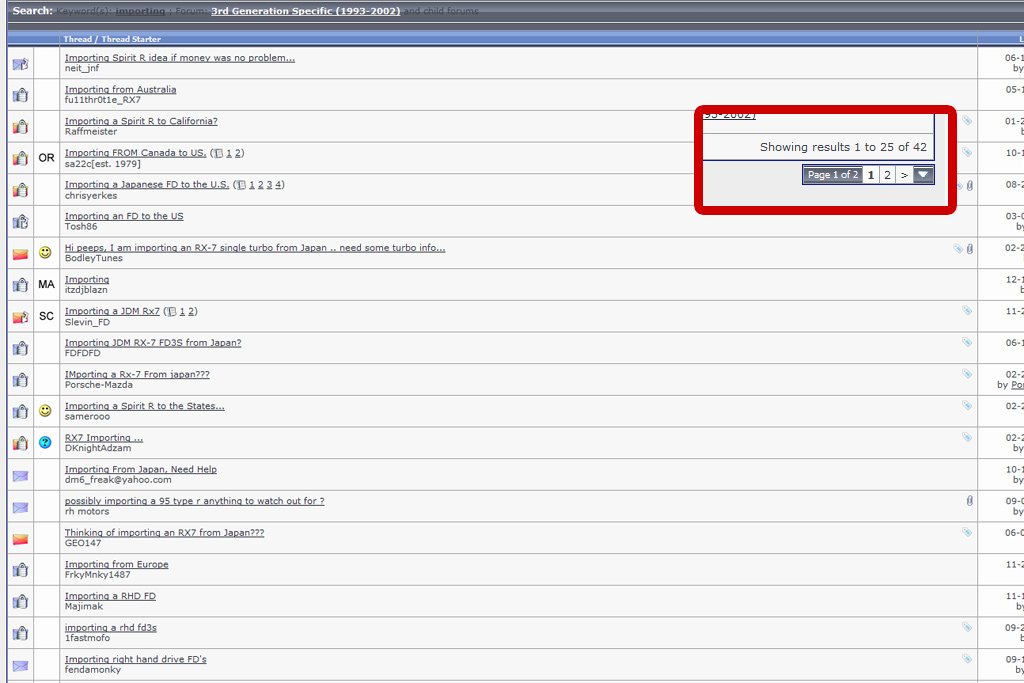Click the smiley icon next to samerooo's thread

[x=45, y=411]
